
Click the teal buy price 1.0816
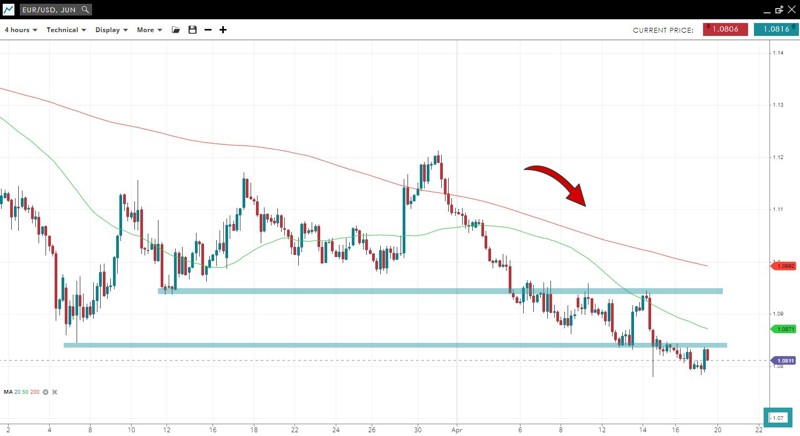(775, 30)
